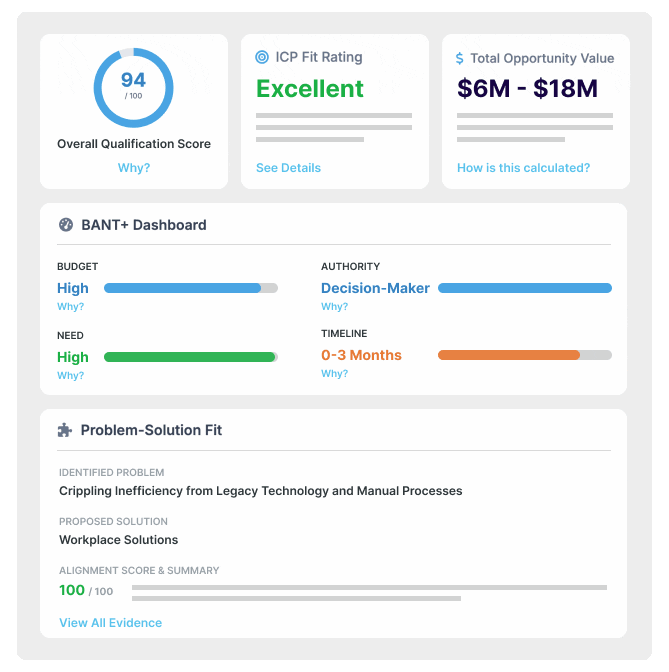Click the dollar sign opportunity value icon
Image resolution: width=669 pixels, height=672 pixels.
460,59
